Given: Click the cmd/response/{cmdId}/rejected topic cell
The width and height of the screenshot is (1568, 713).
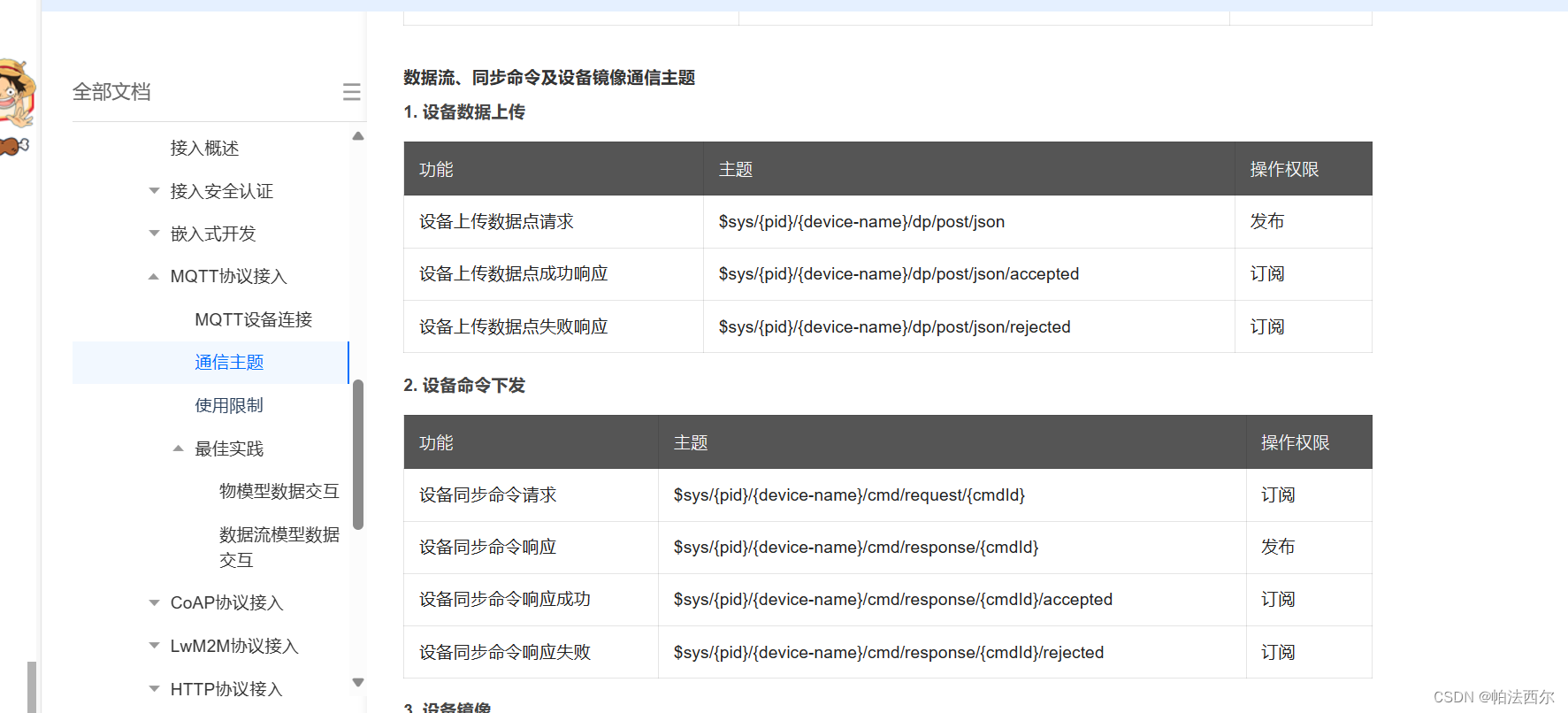Looking at the screenshot, I should click(952, 652).
